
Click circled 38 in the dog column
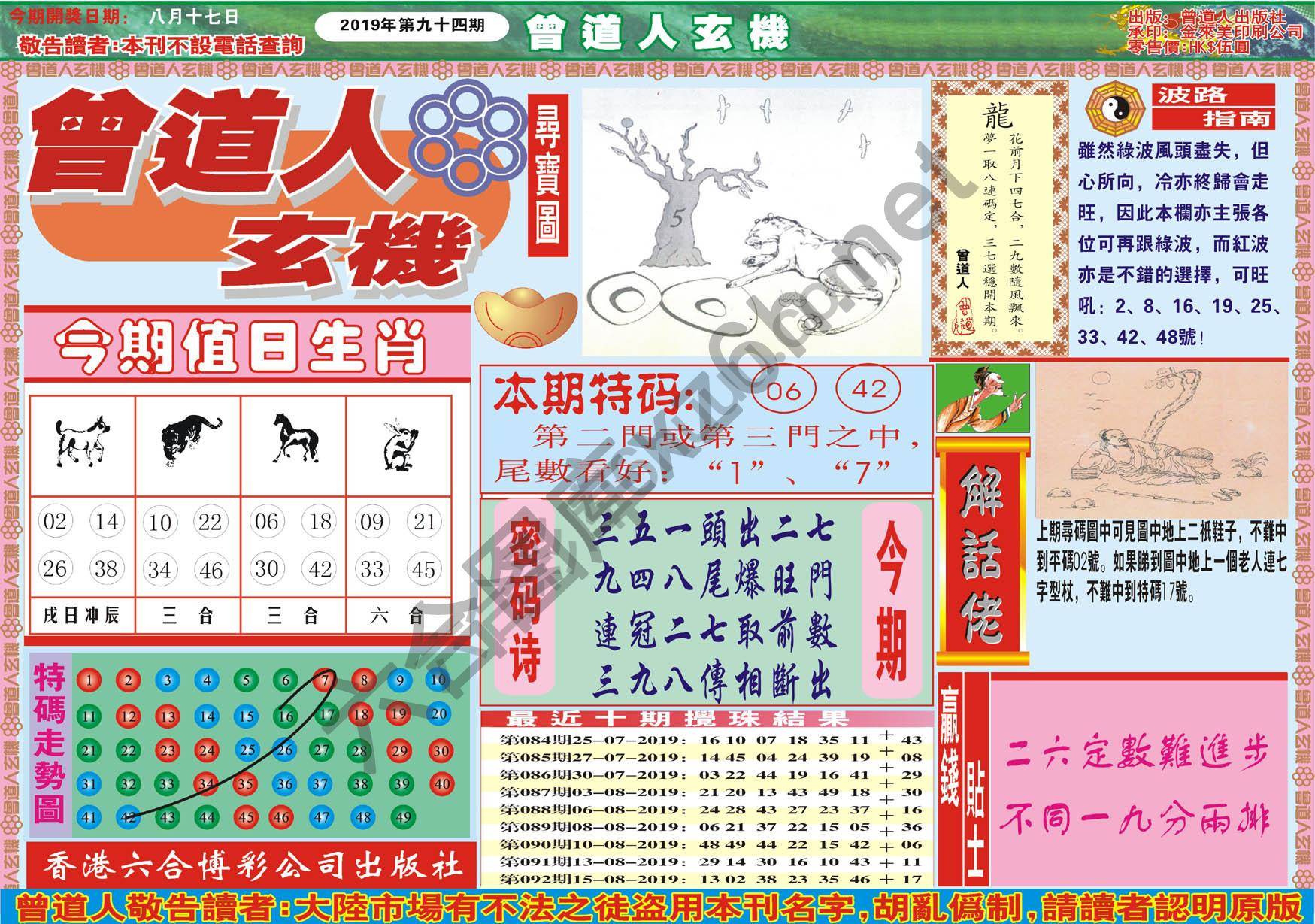[106, 568]
